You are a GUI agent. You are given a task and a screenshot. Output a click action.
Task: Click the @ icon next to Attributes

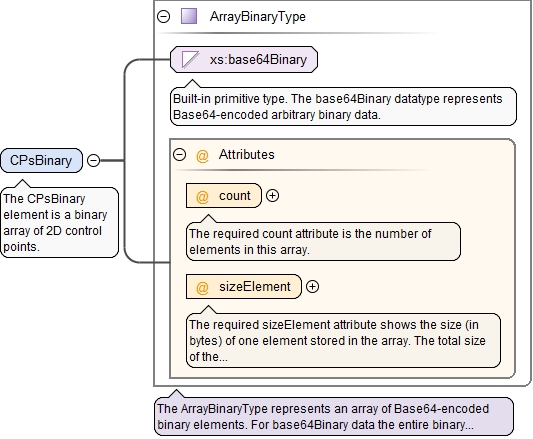202,155
